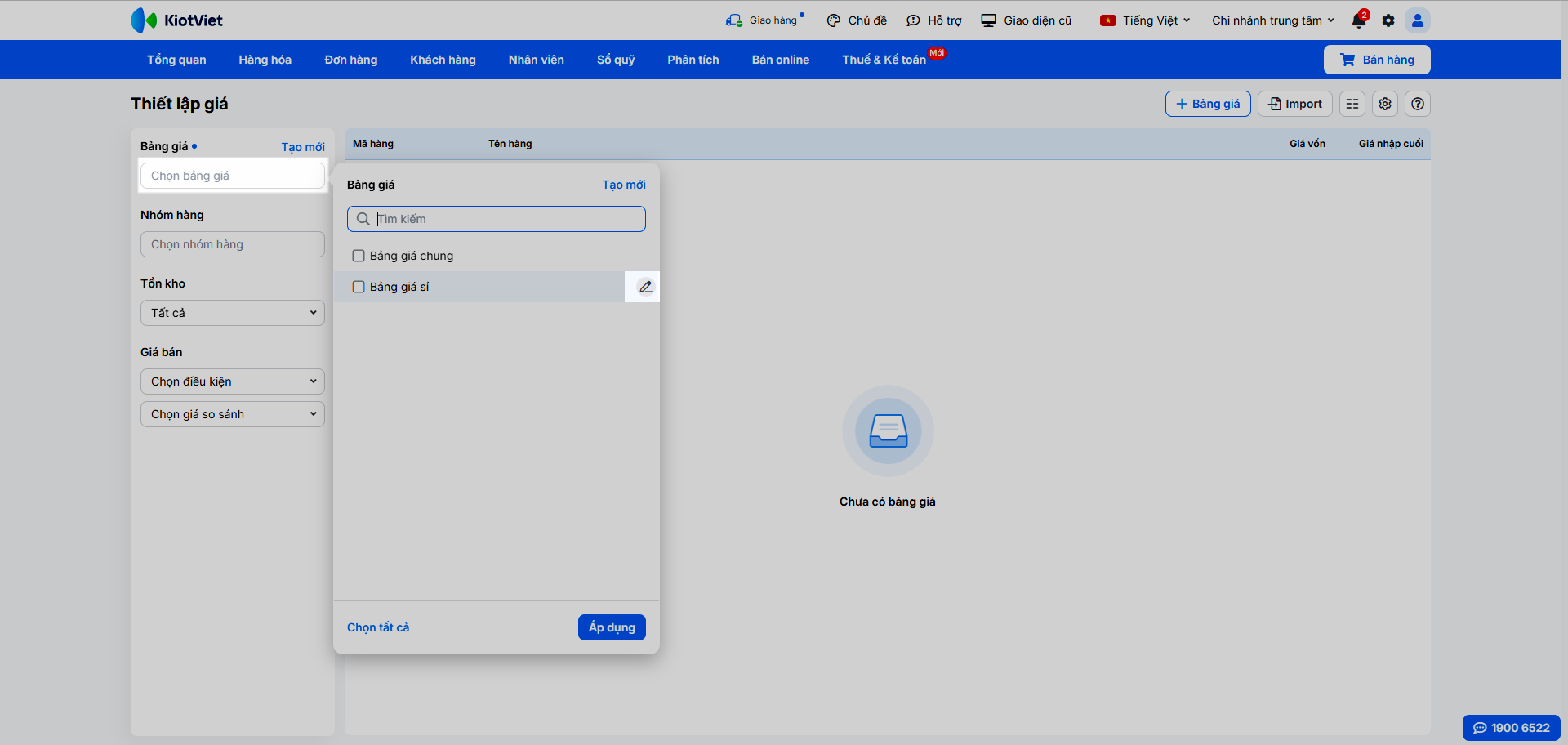Open price setup settings gear
The height and width of the screenshot is (745, 1568).
(x=1385, y=104)
